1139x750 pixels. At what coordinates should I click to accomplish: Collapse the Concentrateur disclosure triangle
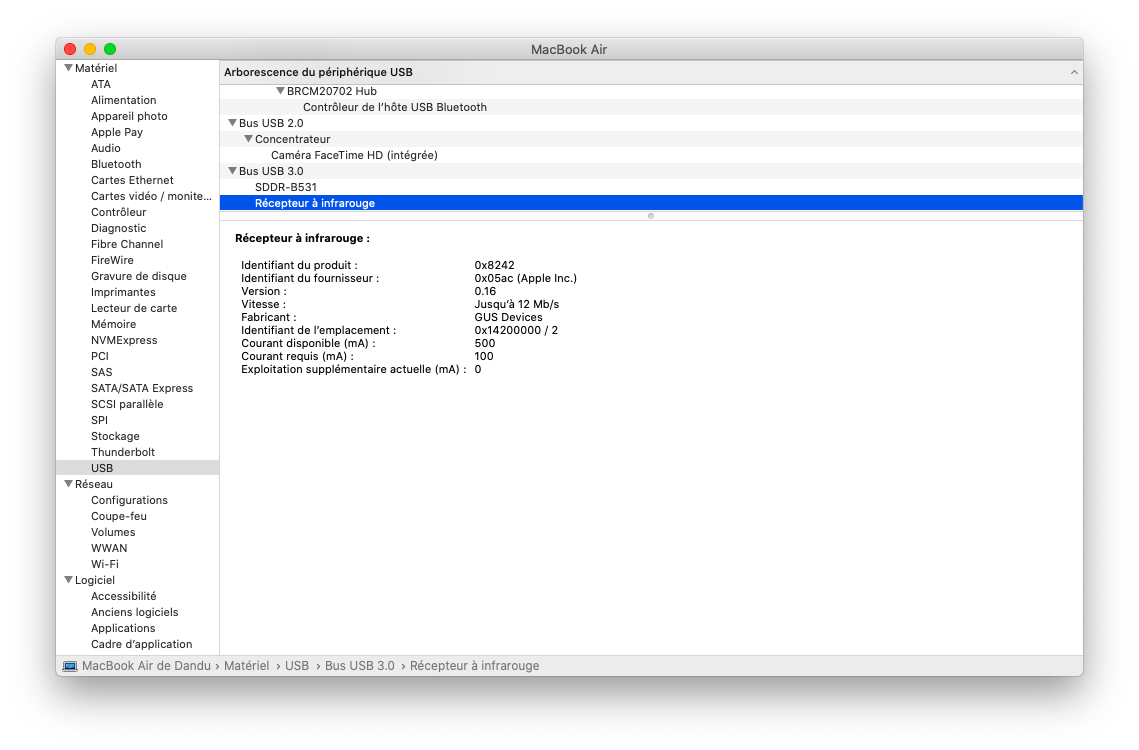pos(248,139)
